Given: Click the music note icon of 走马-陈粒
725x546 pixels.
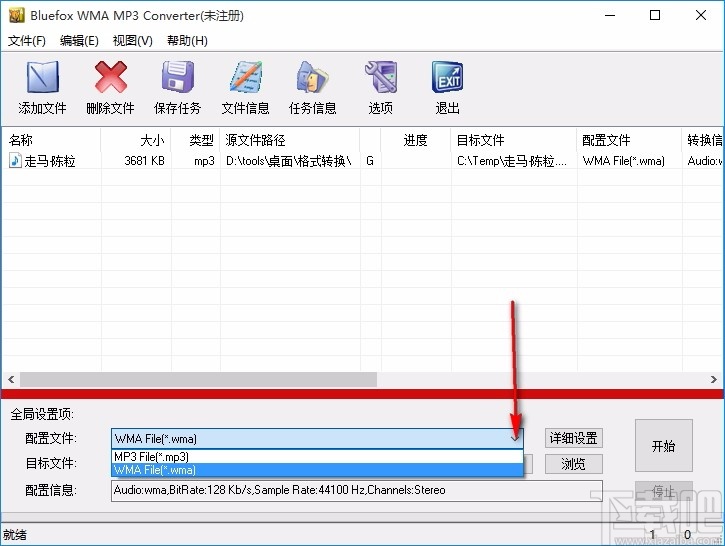Looking at the screenshot, I should pyautogui.click(x=15, y=160).
